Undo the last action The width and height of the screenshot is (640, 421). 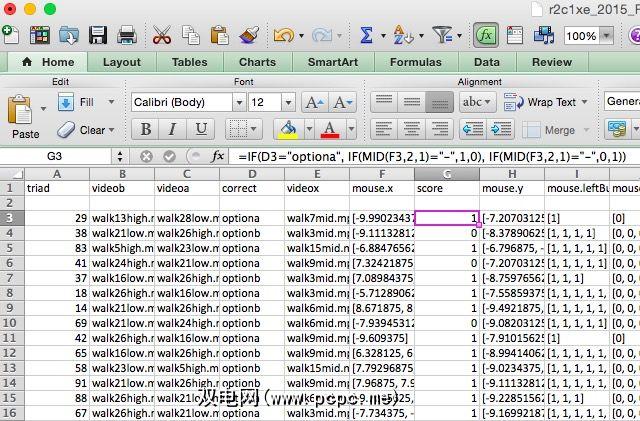coord(284,36)
